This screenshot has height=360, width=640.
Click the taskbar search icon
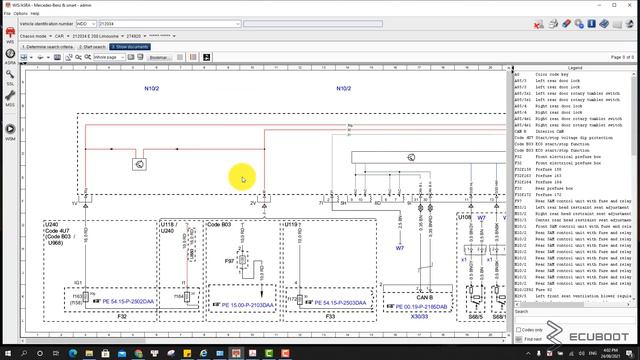(24, 353)
